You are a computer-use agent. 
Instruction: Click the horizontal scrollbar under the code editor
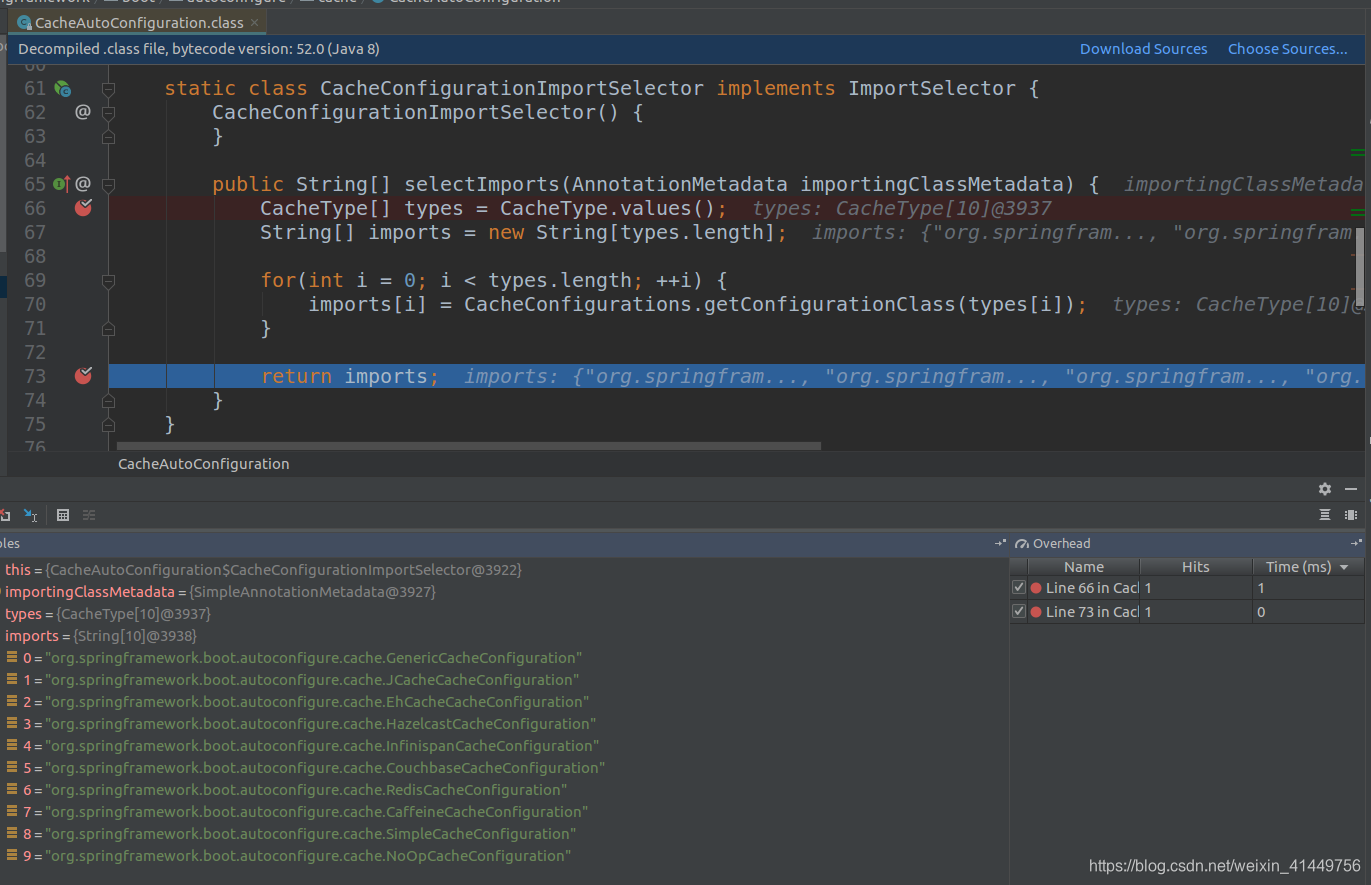[x=468, y=446]
